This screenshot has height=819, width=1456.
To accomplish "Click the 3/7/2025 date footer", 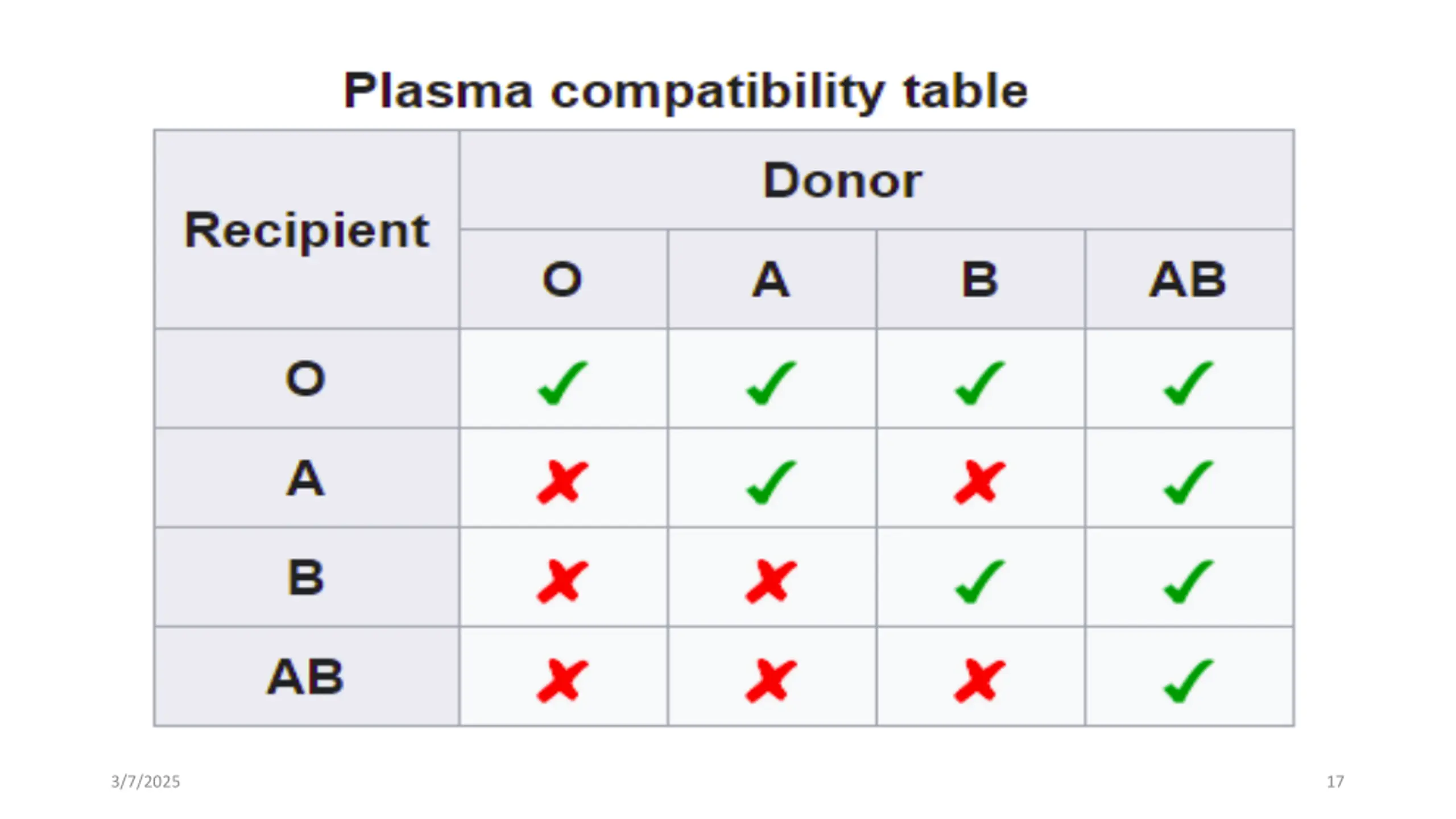I will pyautogui.click(x=146, y=781).
